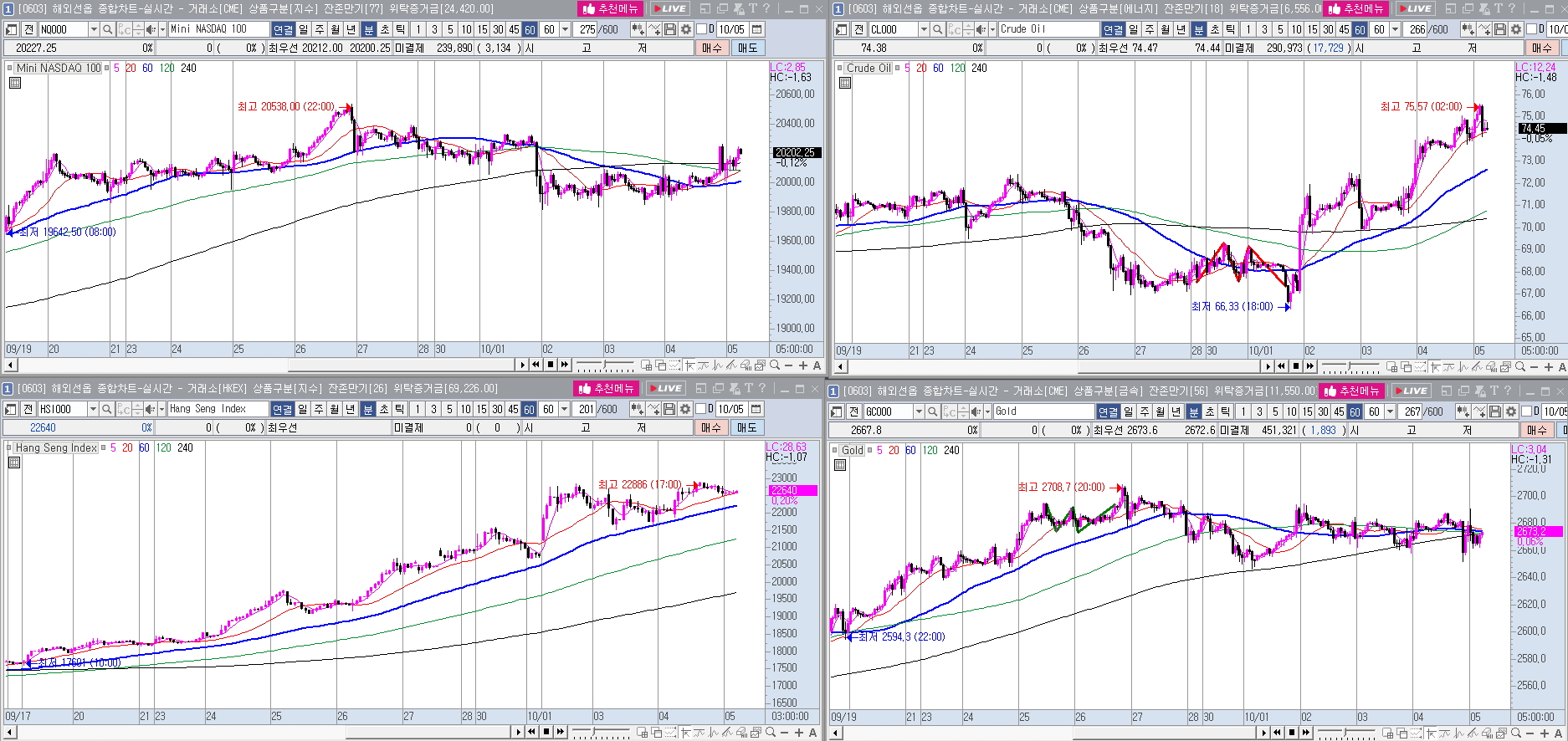This screenshot has height=741, width=1568.
Task: Click the search icon in Hang Seng Index chart
Action: (x=106, y=409)
